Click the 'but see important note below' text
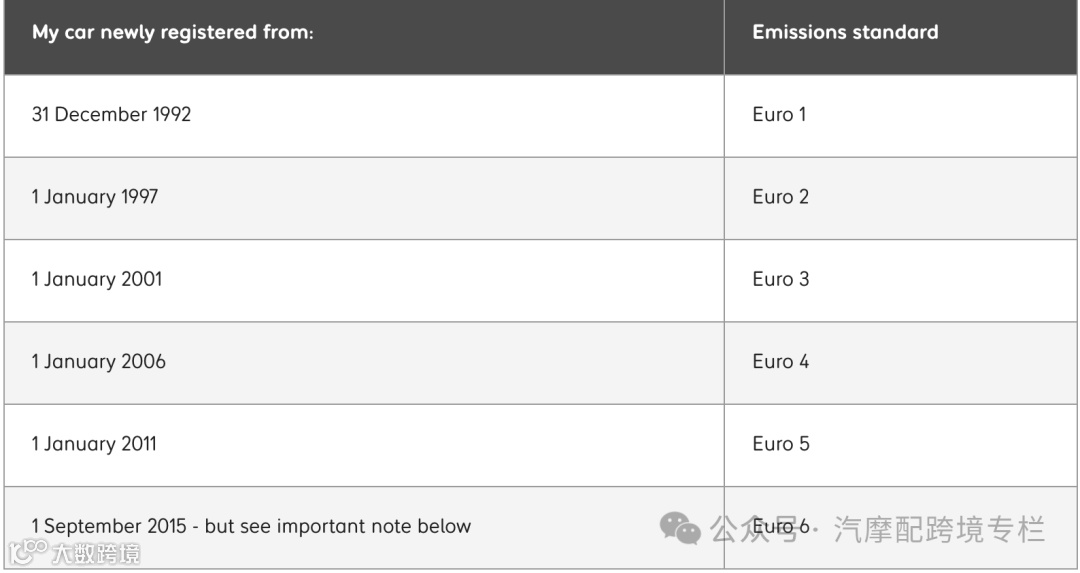1080x573 pixels. tap(338, 526)
